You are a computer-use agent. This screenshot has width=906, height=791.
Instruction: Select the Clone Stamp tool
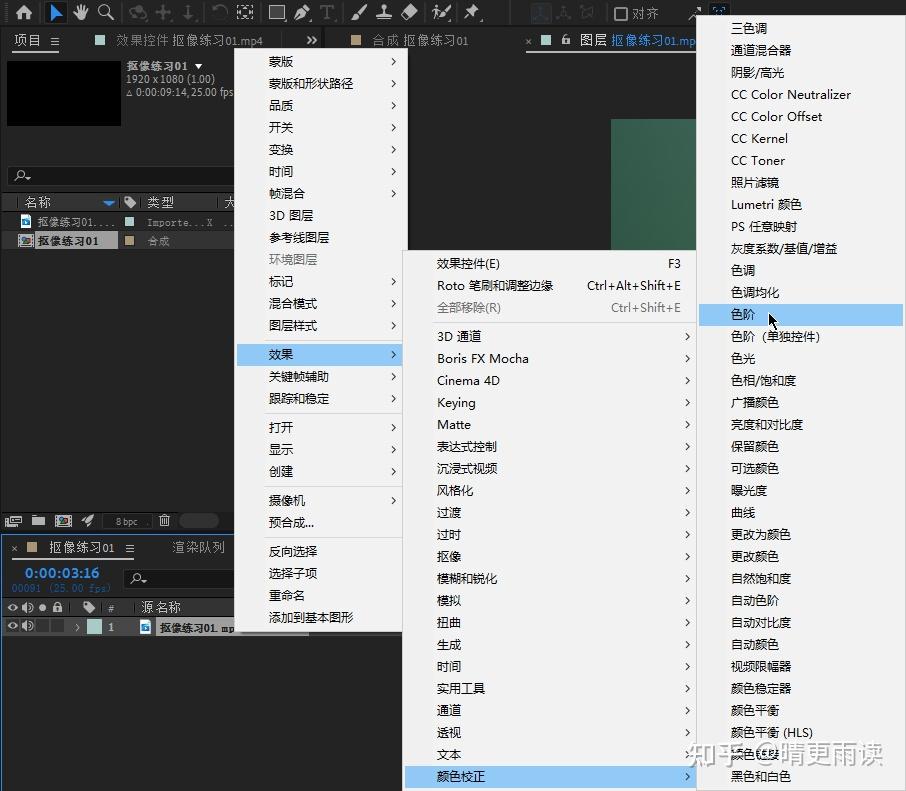click(384, 14)
